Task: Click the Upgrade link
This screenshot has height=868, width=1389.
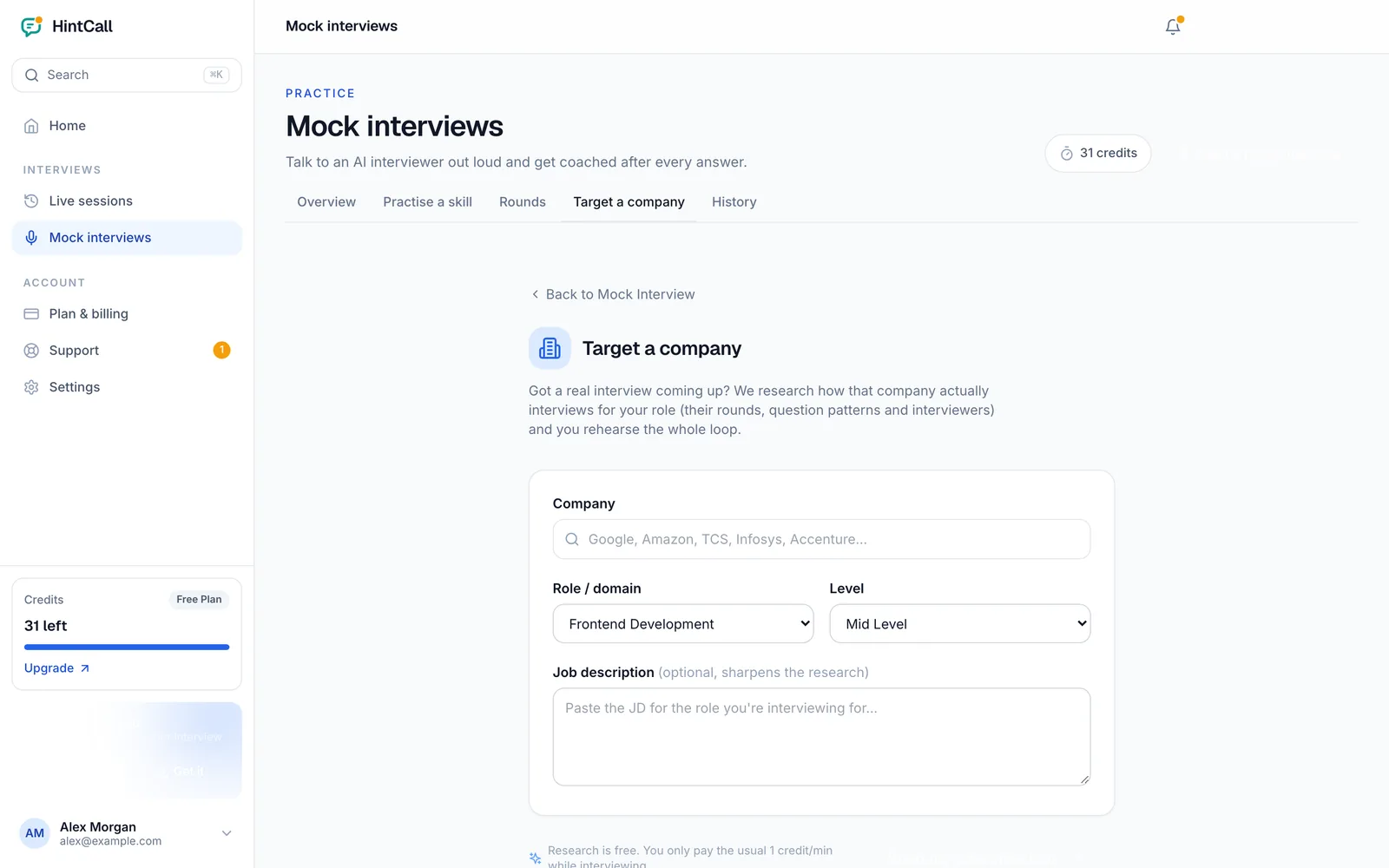Action: [x=57, y=668]
